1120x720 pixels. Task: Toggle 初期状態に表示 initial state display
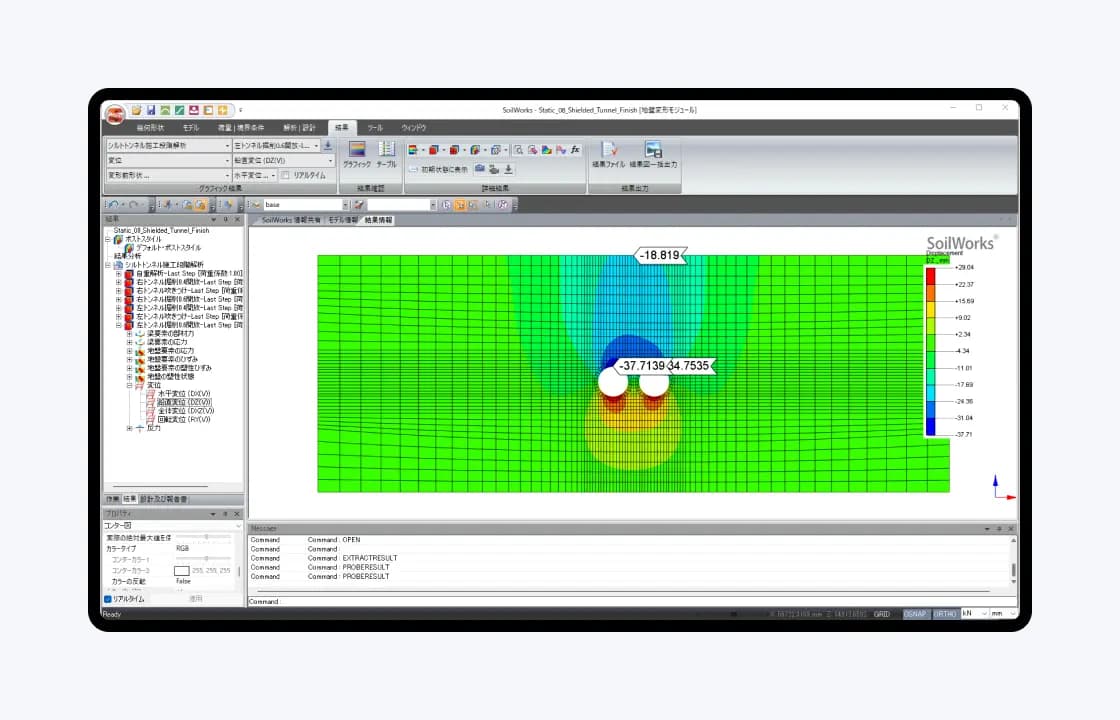(x=439, y=169)
